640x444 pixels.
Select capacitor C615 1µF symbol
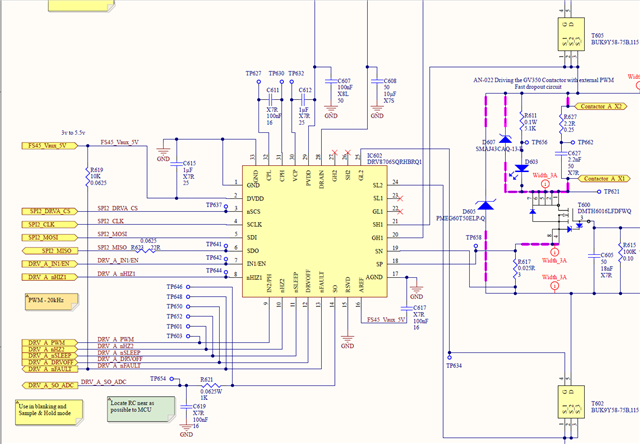[x=176, y=164]
